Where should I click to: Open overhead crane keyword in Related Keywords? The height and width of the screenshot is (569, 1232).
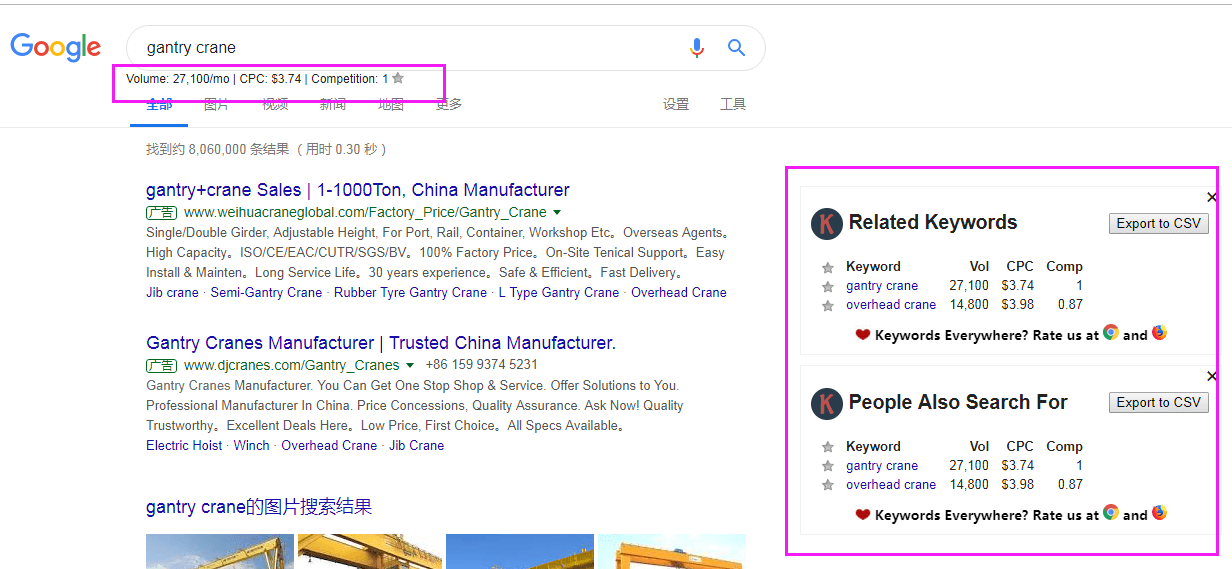coord(891,305)
